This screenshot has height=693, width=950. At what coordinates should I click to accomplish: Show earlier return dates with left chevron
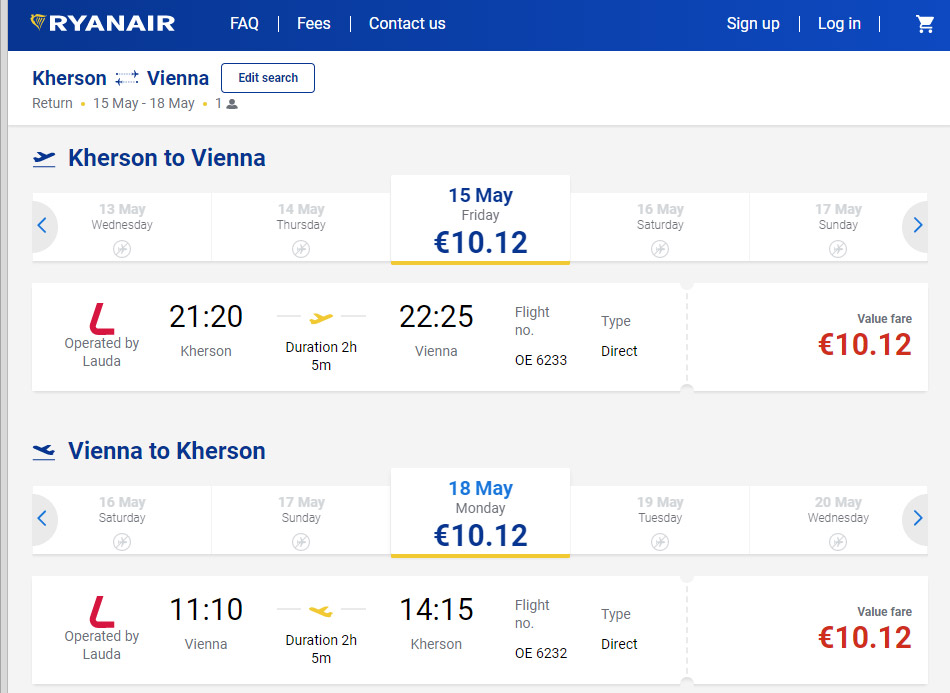point(44,519)
